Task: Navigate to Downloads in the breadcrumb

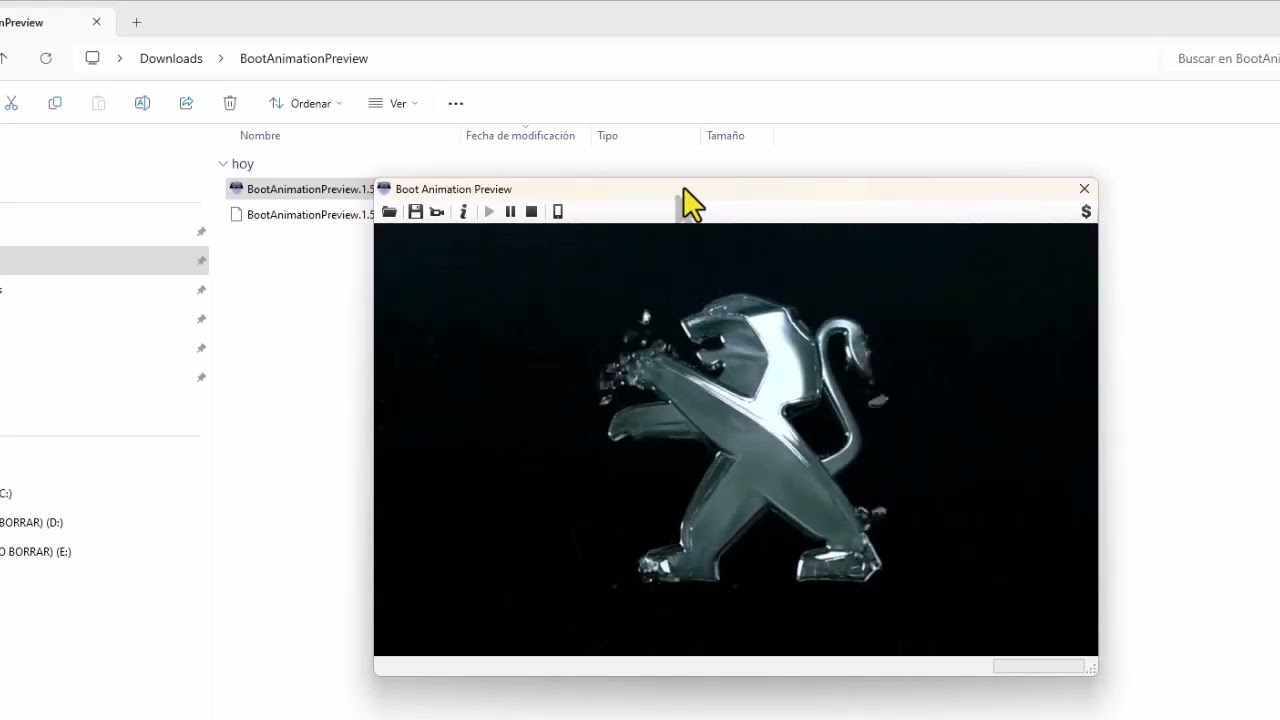Action: click(x=171, y=58)
